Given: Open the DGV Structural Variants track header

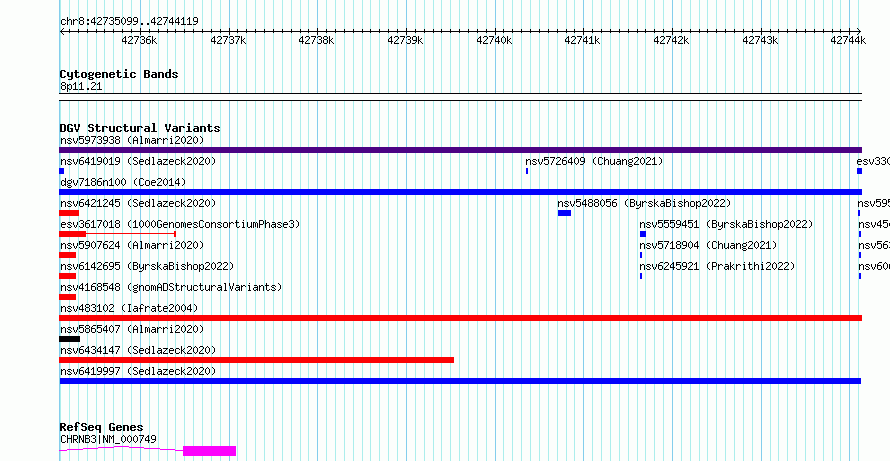Looking at the screenshot, I should pyautogui.click(x=140, y=128).
